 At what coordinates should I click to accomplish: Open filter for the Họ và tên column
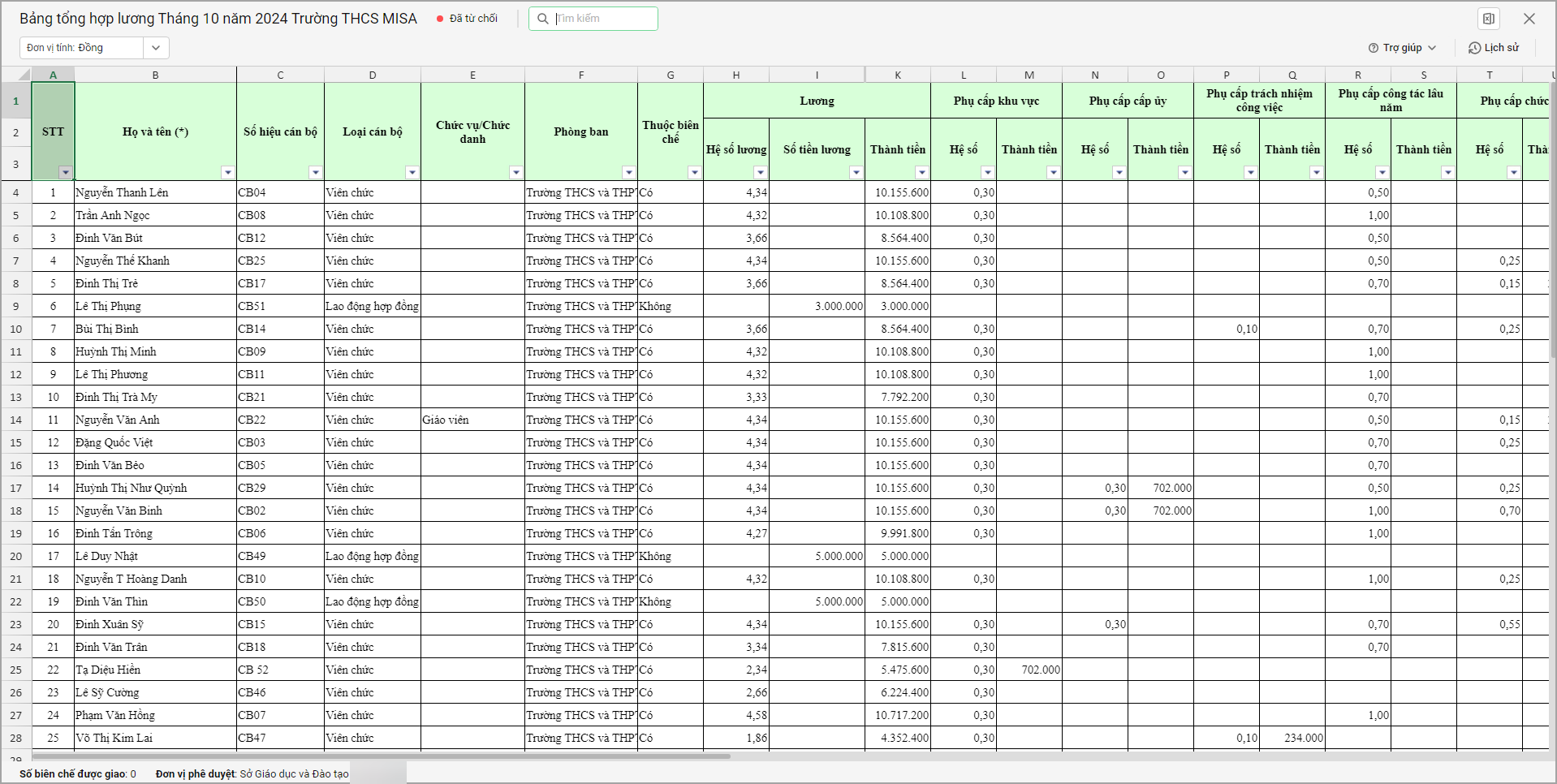[x=227, y=172]
